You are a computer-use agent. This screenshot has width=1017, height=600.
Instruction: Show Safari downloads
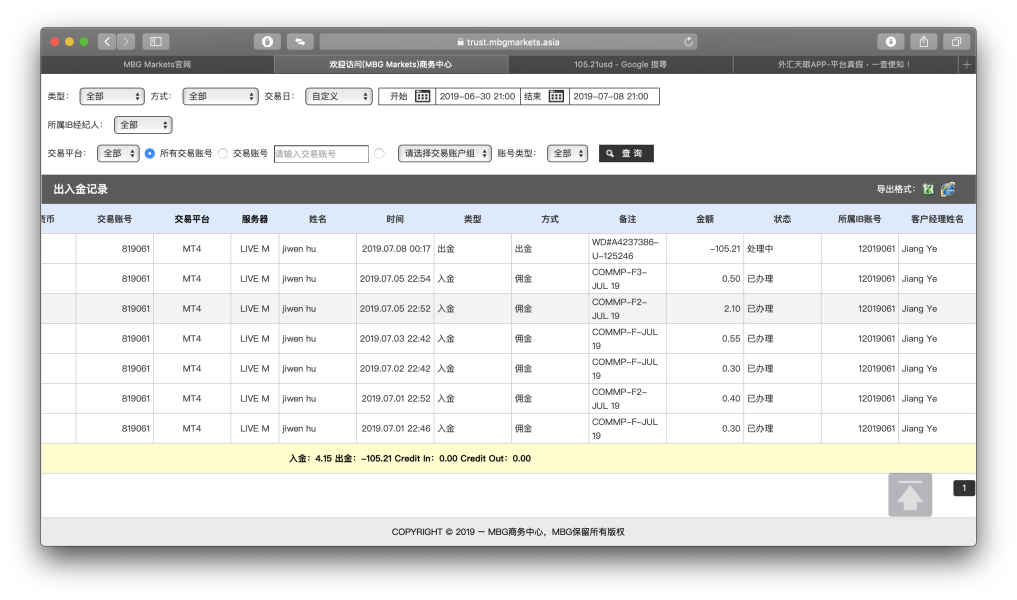click(891, 42)
